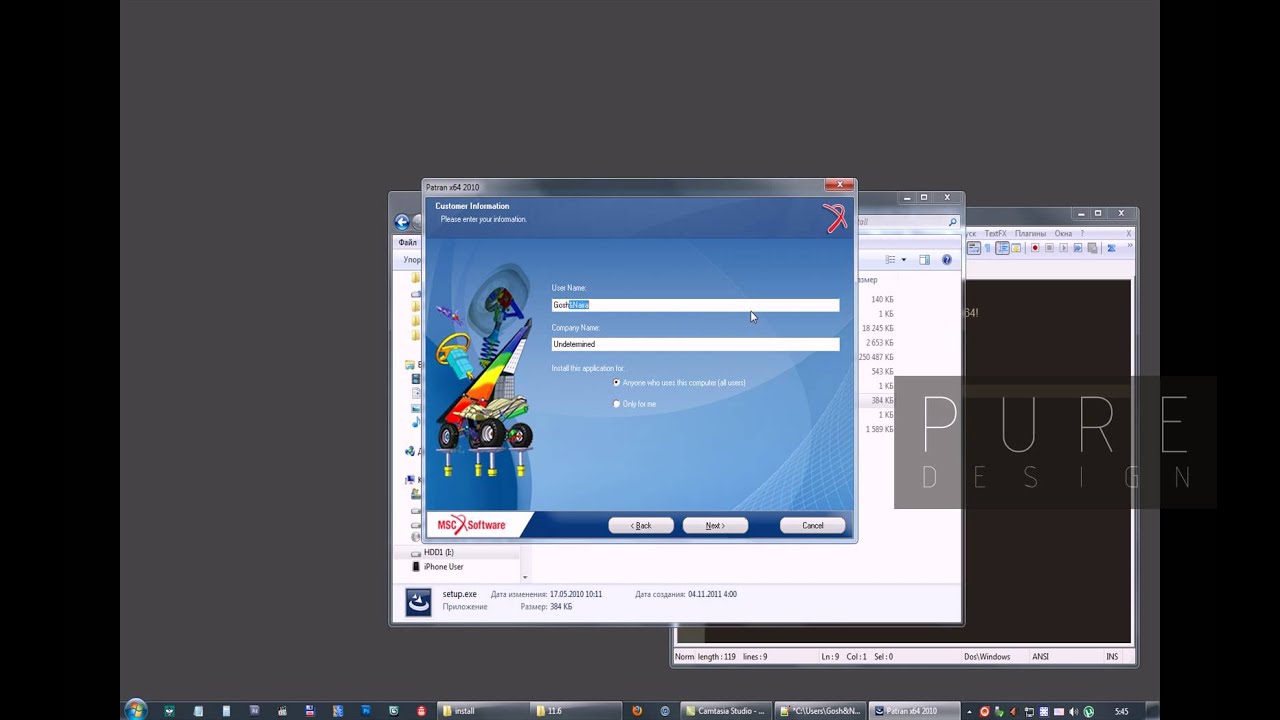The height and width of the screenshot is (720, 1280).
Task: Toggle indent guide icon in editor toolbar
Action: coord(1002,248)
